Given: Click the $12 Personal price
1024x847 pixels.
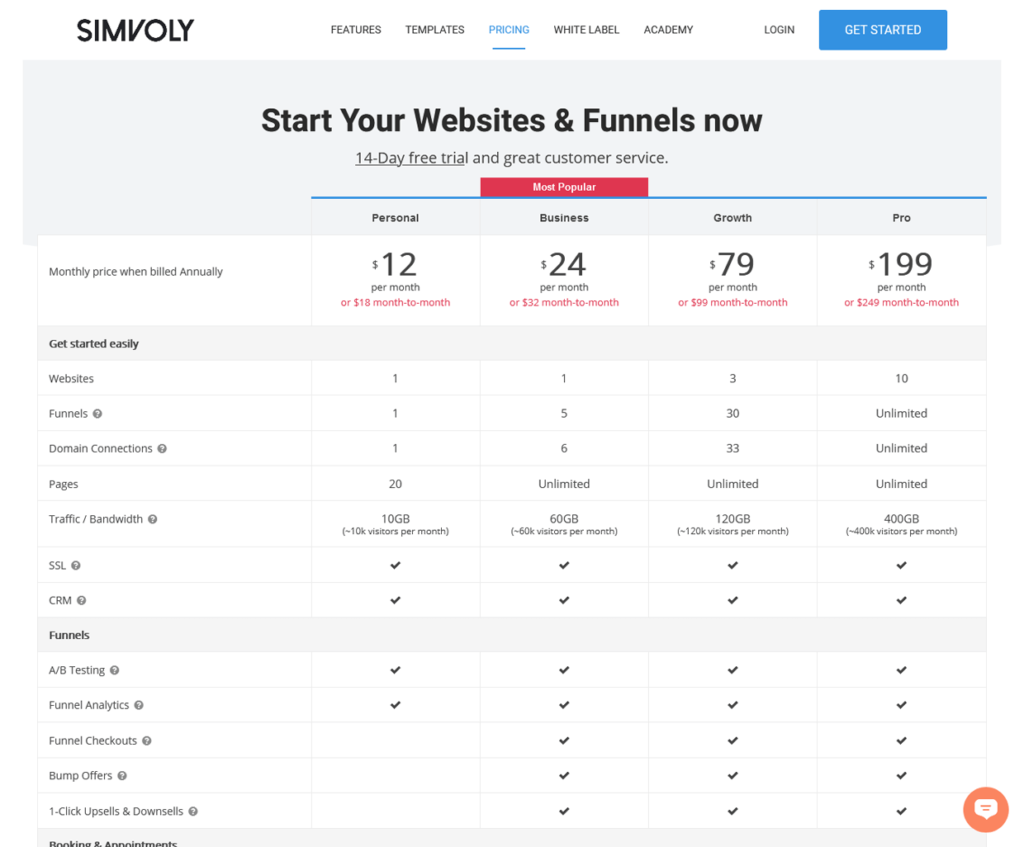Looking at the screenshot, I should coord(395,264).
